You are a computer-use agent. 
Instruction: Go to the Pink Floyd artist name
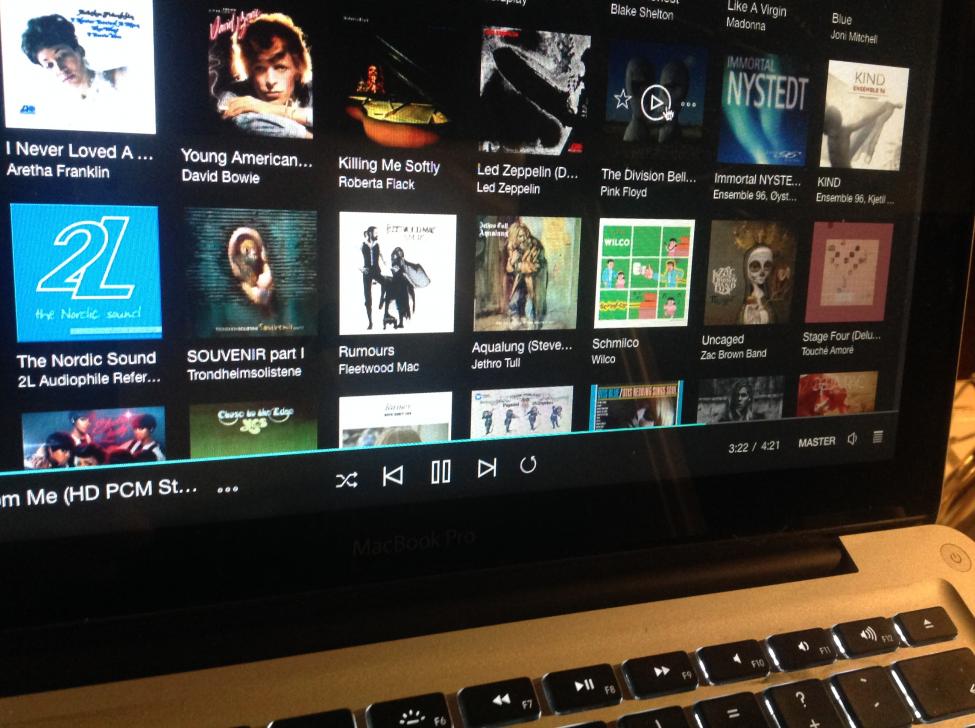point(624,191)
